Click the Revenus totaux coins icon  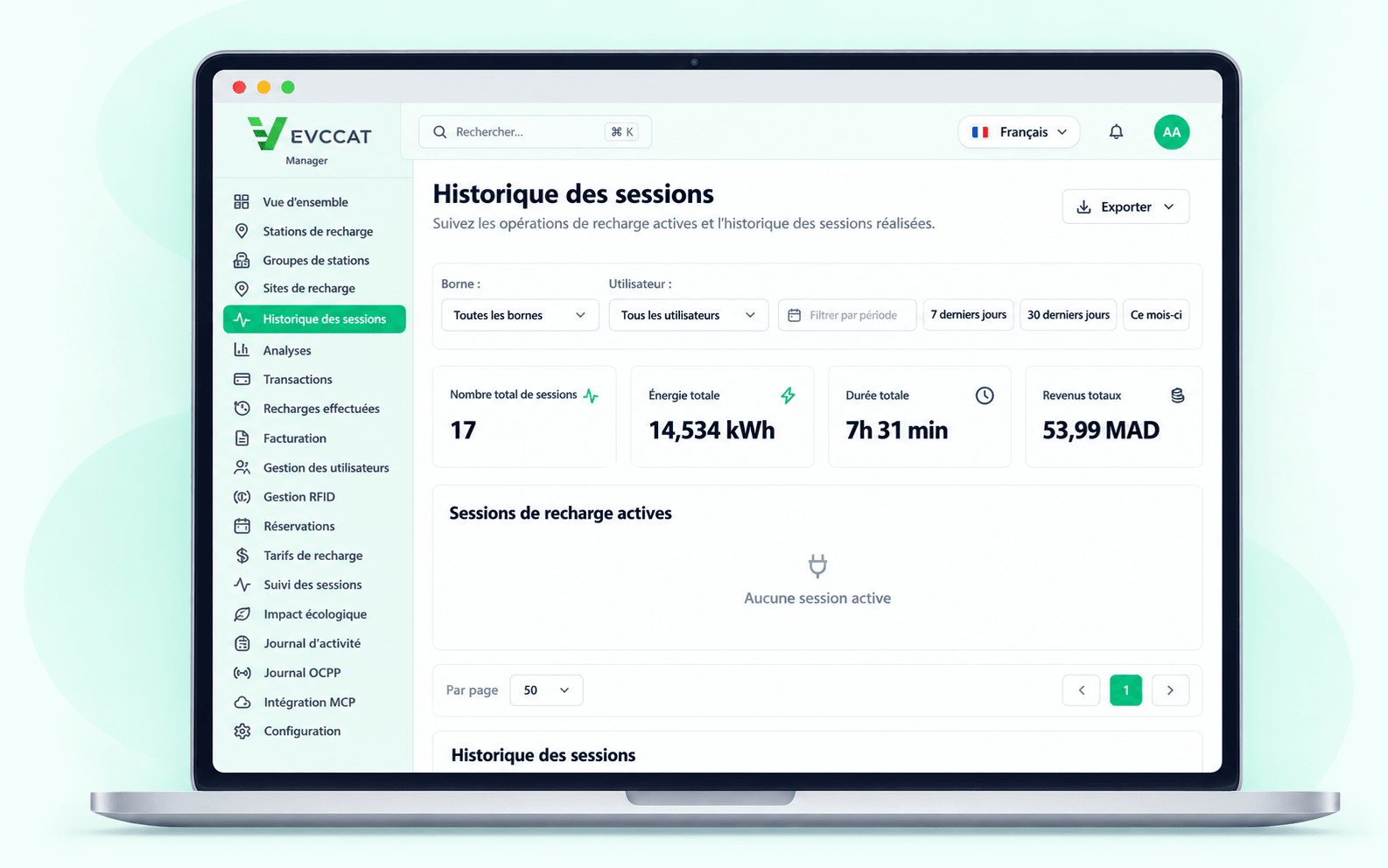pos(1178,395)
